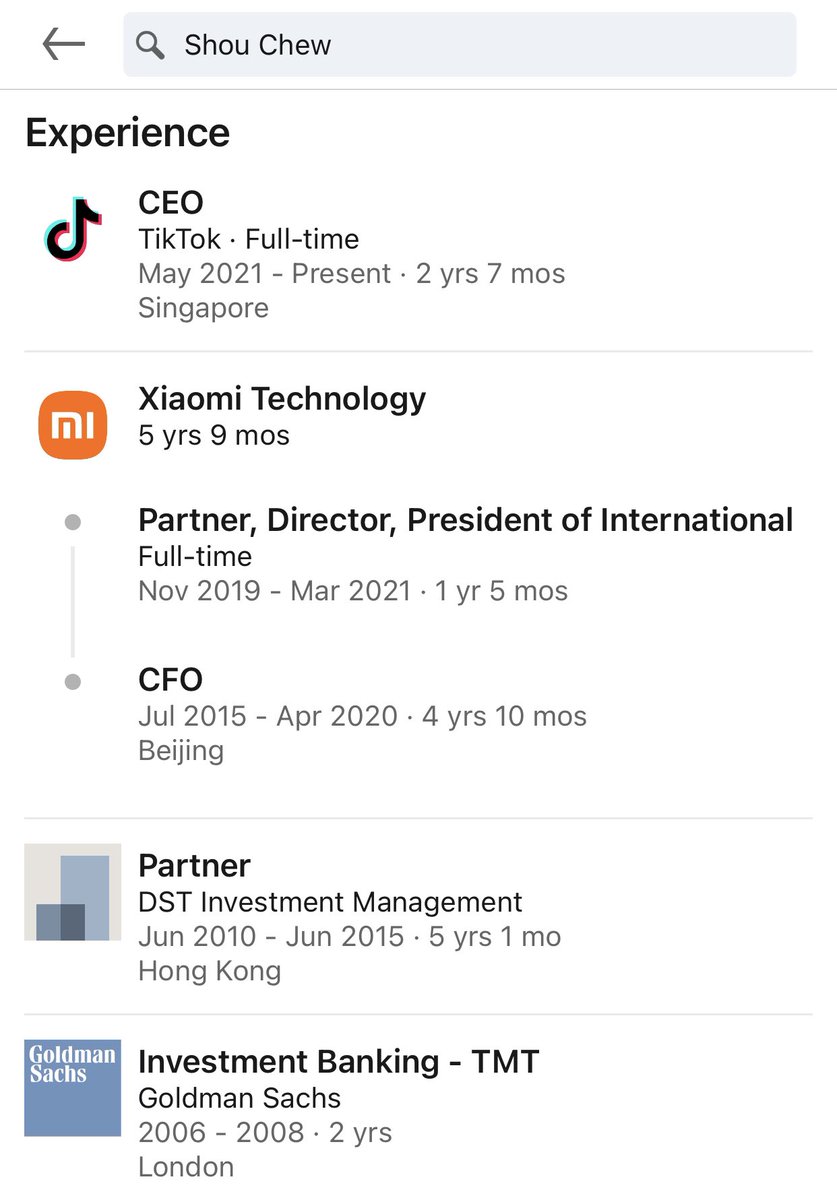Screen dimensions: 837x1200
Task: Tap the back arrow icon
Action: click(x=63, y=44)
